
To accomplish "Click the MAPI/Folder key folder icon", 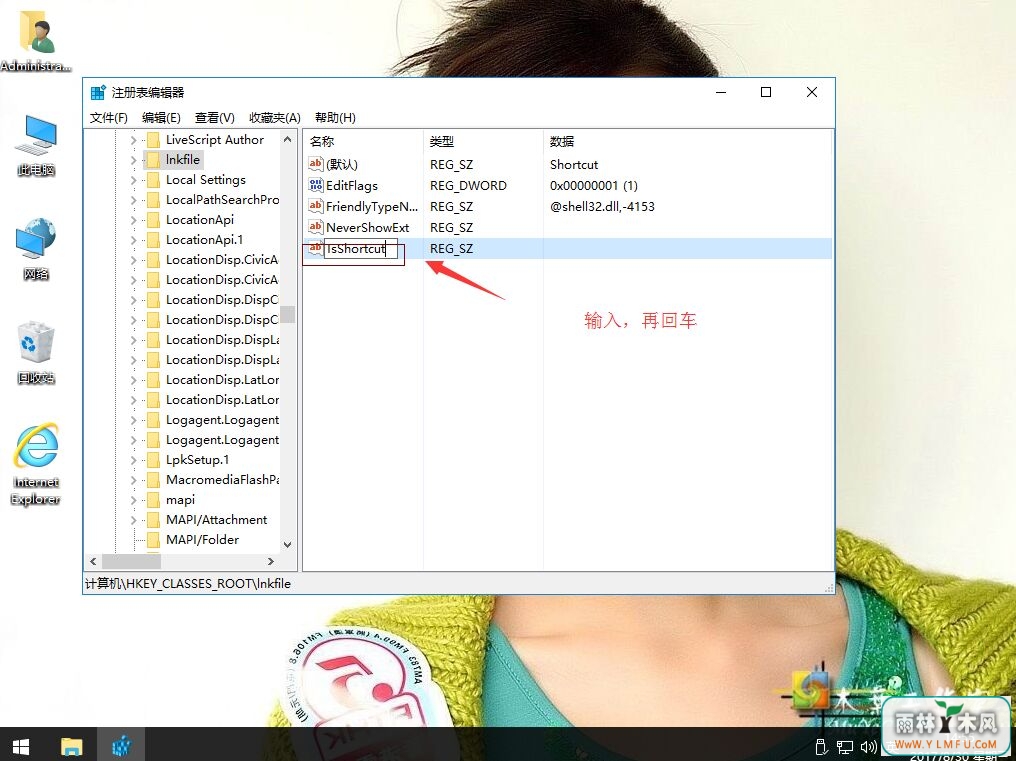I will pos(153,539).
